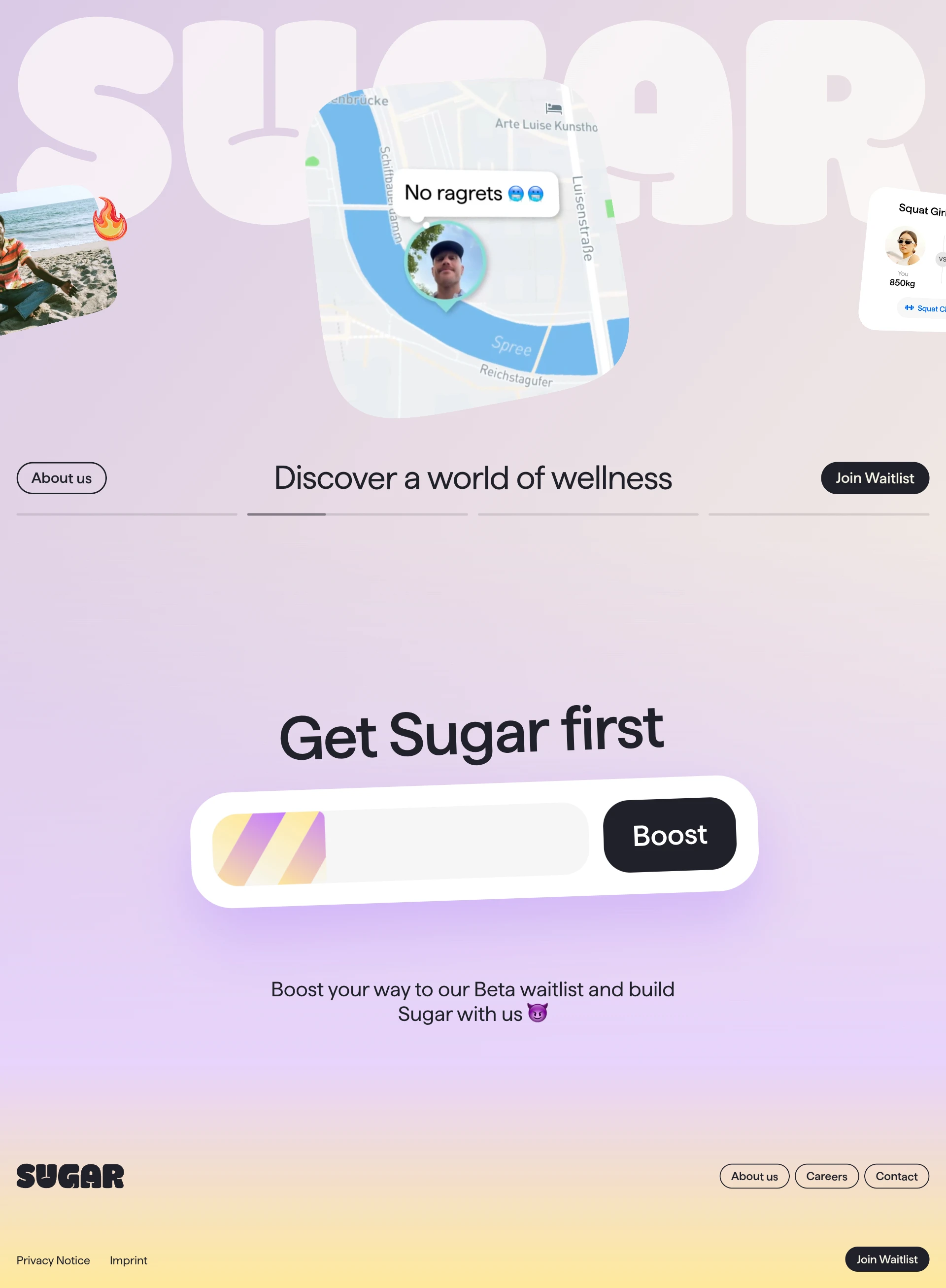
Task: Click the Join Waitlist button top right
Action: click(875, 478)
